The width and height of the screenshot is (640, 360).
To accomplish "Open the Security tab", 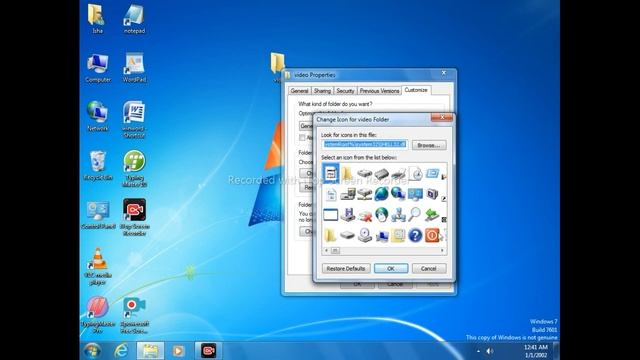I will (345, 91).
